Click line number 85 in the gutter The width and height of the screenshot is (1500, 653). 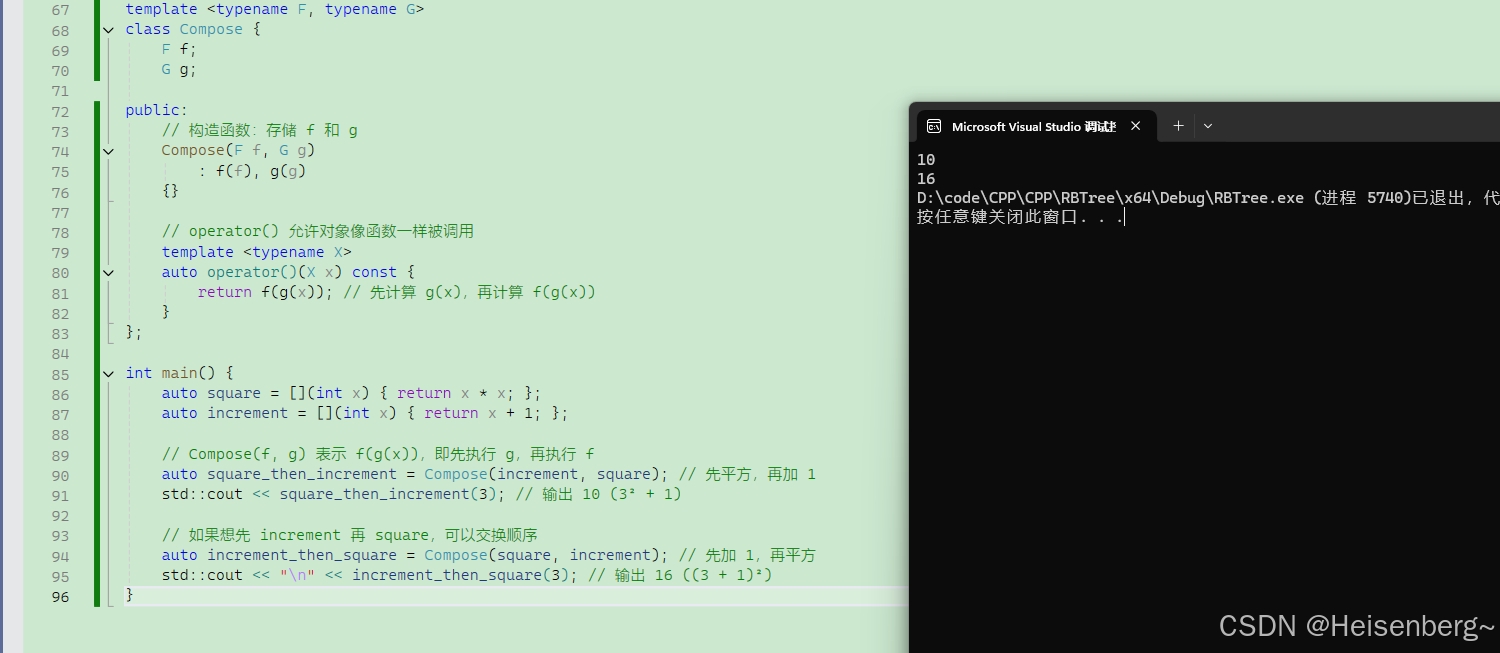60,374
